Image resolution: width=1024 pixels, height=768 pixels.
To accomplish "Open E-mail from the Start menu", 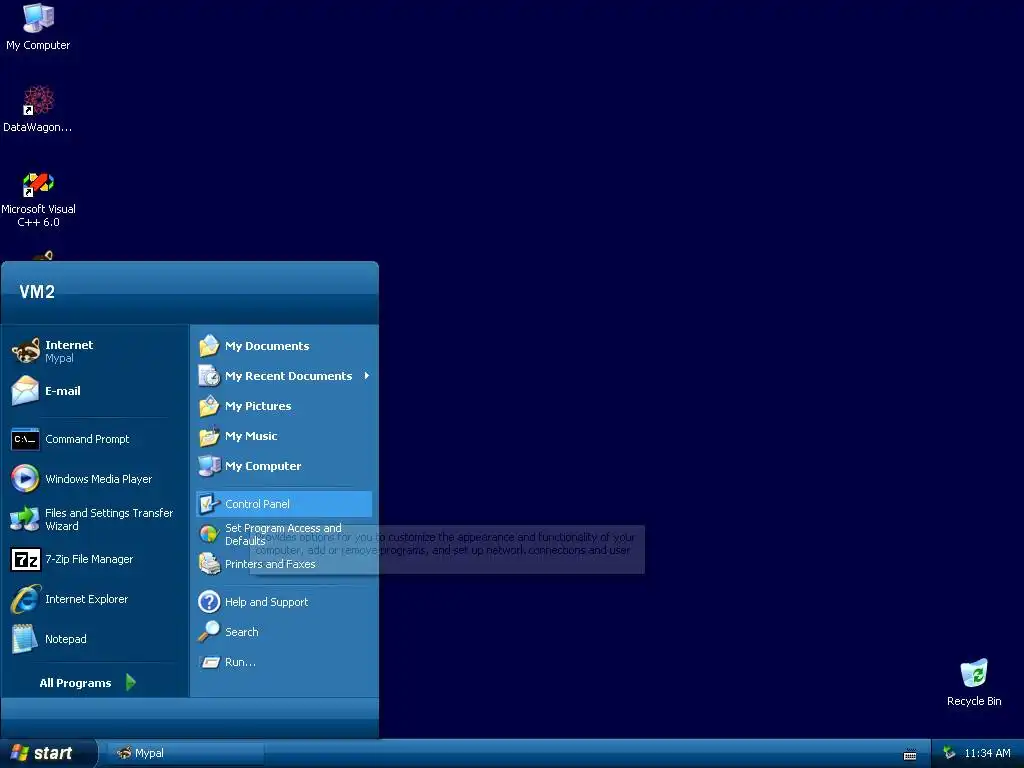I will [x=95, y=391].
